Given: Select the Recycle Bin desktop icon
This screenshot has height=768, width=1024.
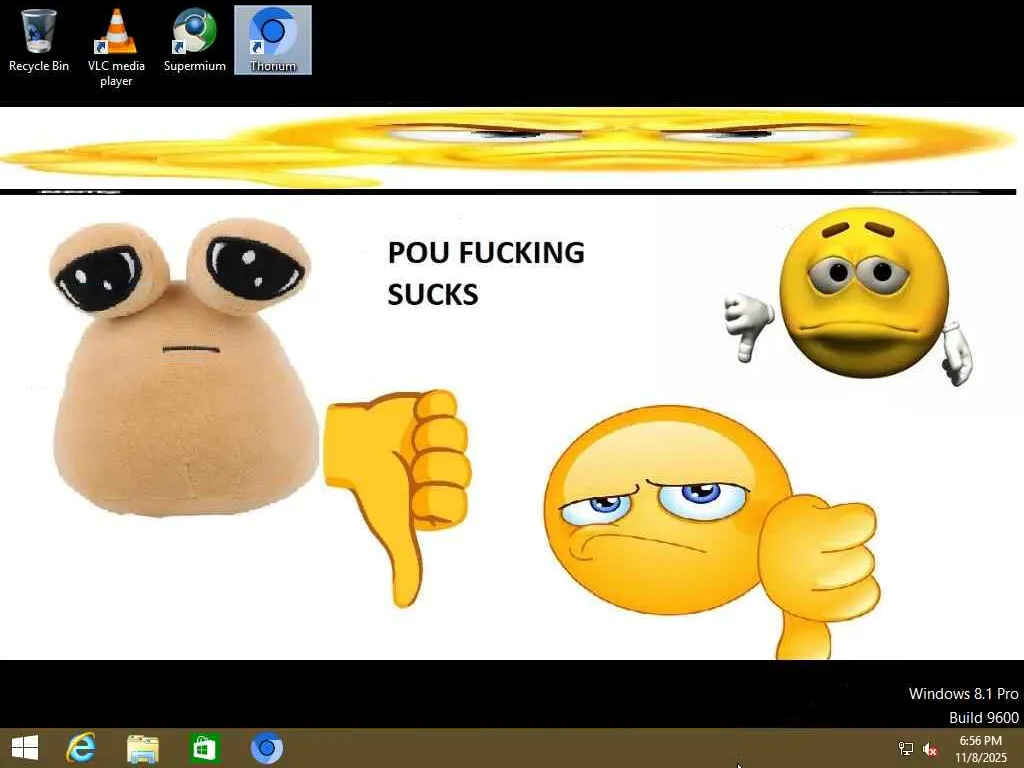Looking at the screenshot, I should 39,40.
